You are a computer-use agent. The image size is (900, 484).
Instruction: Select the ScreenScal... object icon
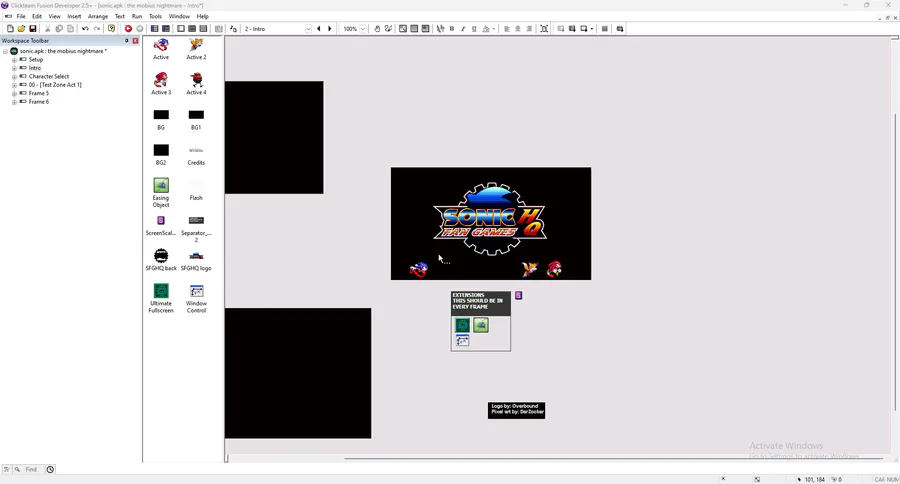pos(161,220)
